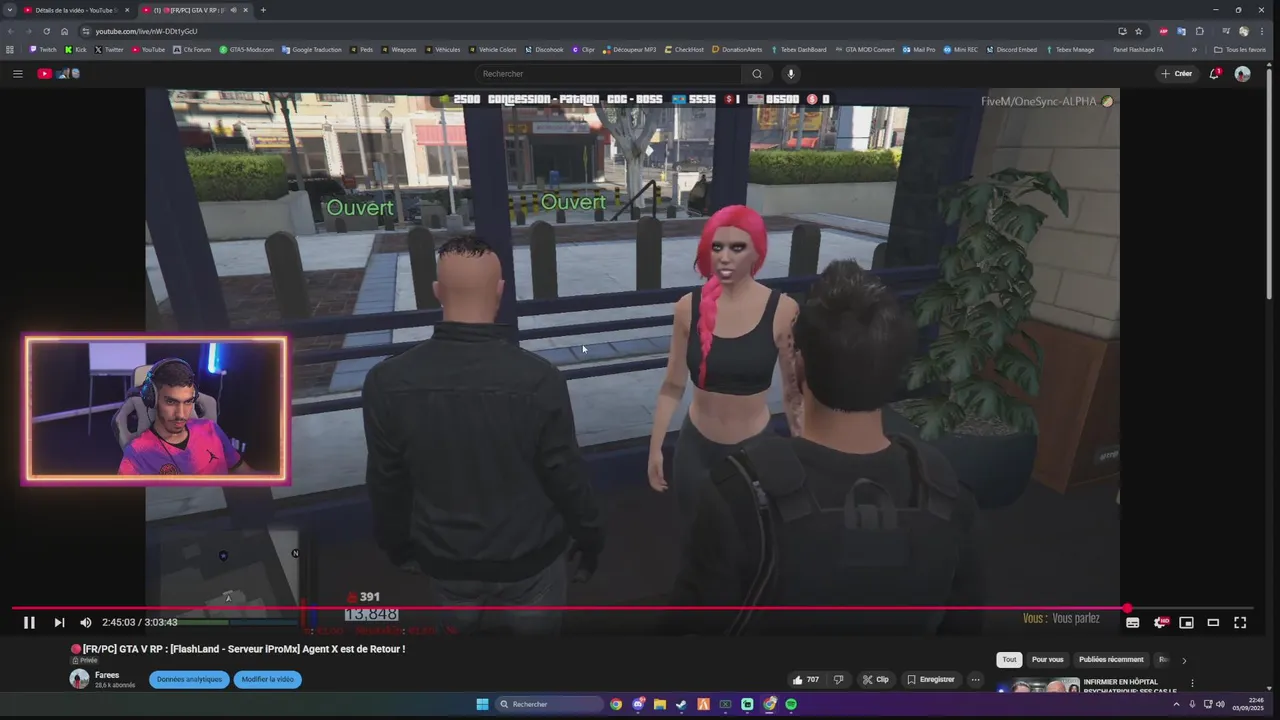
Task: Switch to Détails de la vidéo tab
Action: coord(77,10)
